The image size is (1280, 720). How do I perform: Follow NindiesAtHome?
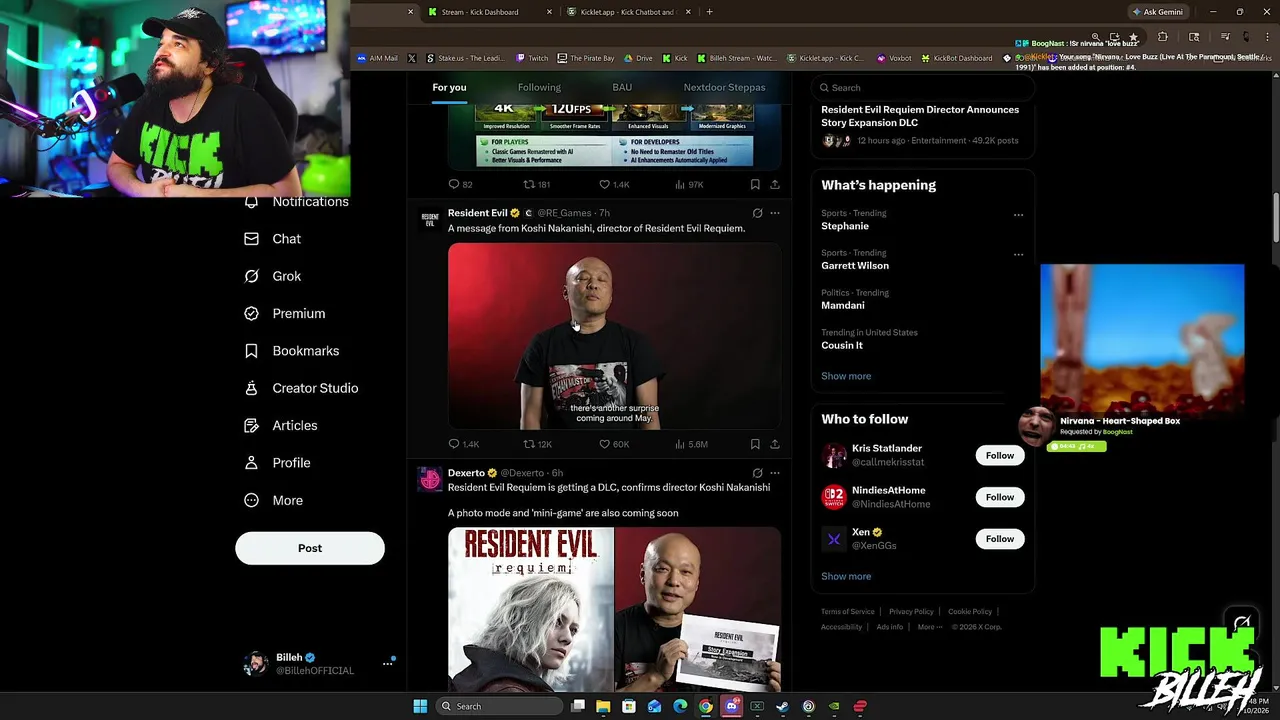point(1000,497)
